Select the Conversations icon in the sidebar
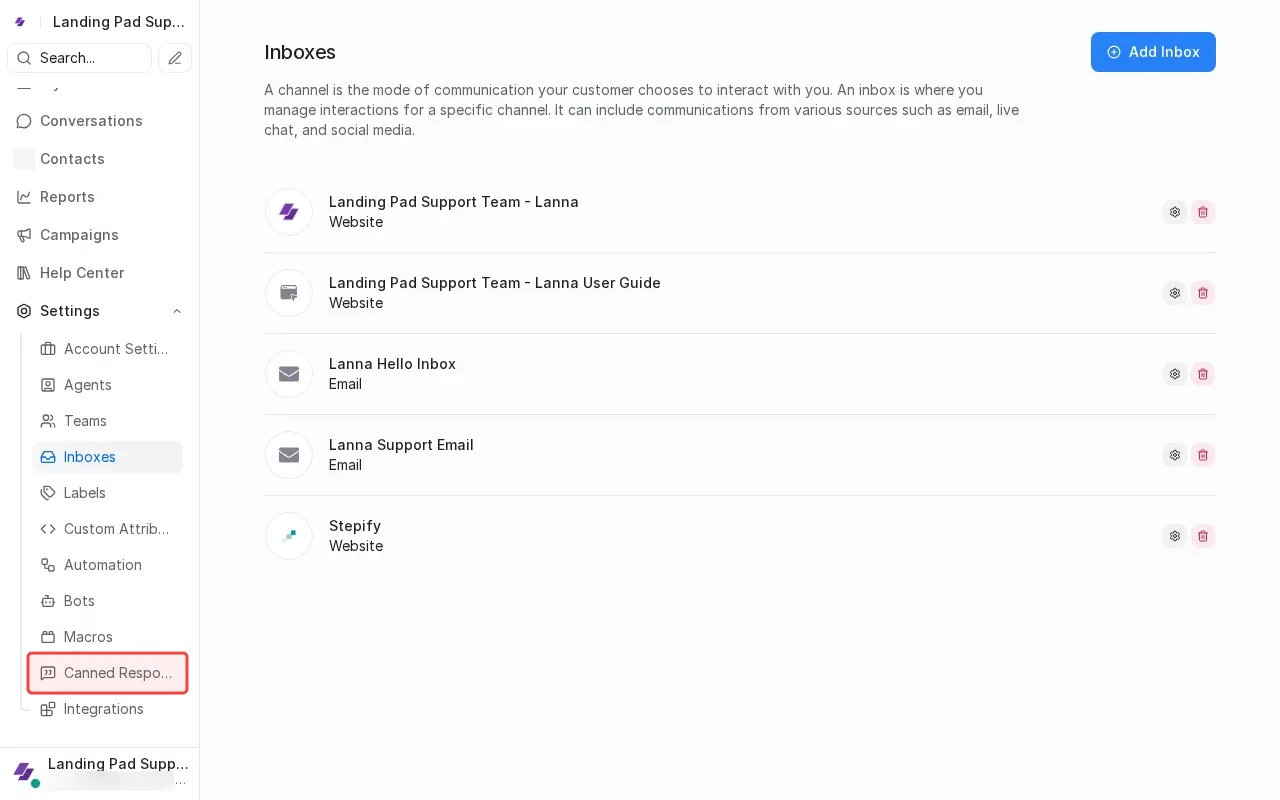This screenshot has height=800, width=1280. (x=24, y=121)
